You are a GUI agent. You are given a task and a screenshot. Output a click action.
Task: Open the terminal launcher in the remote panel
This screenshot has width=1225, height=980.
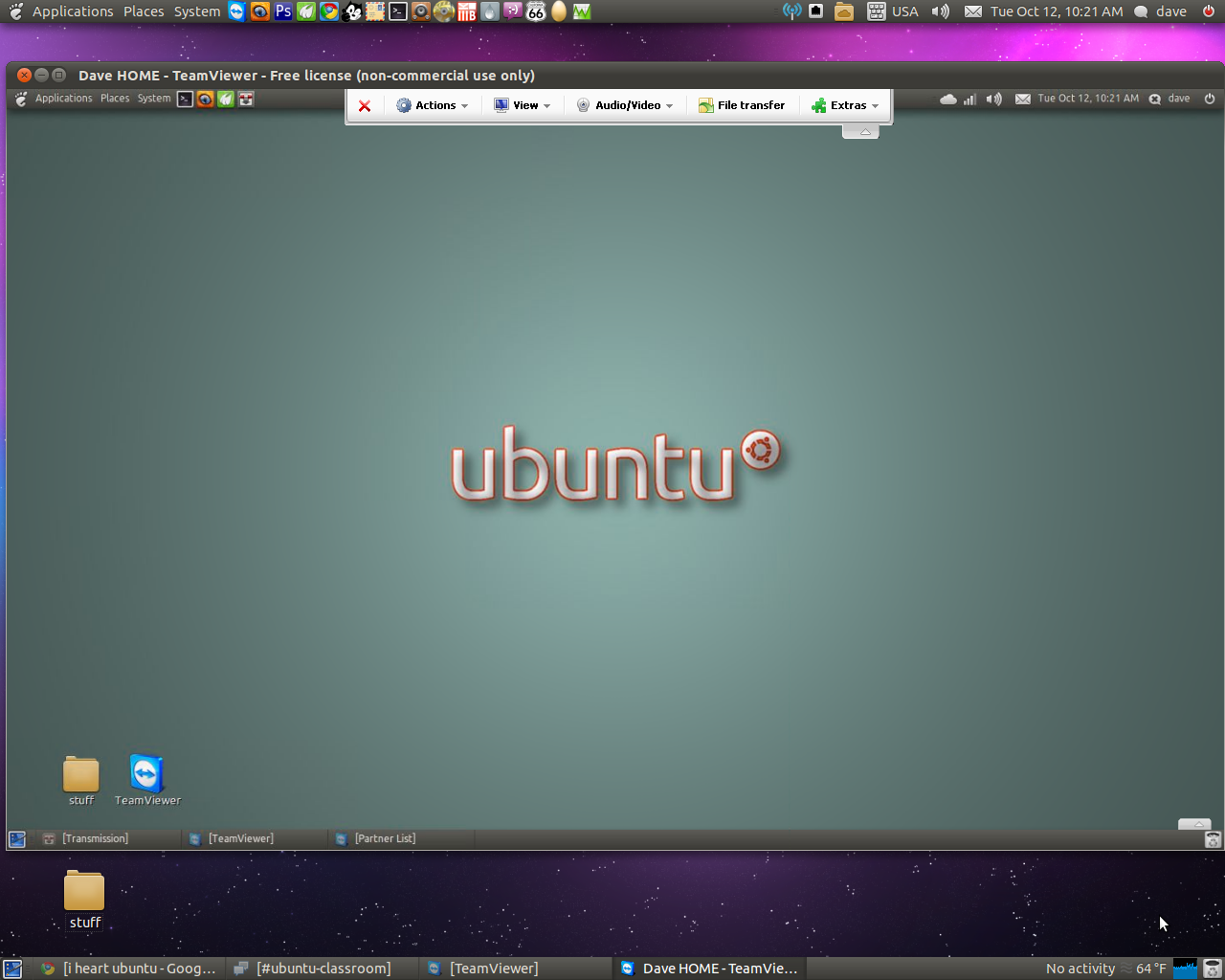pyautogui.click(x=185, y=99)
